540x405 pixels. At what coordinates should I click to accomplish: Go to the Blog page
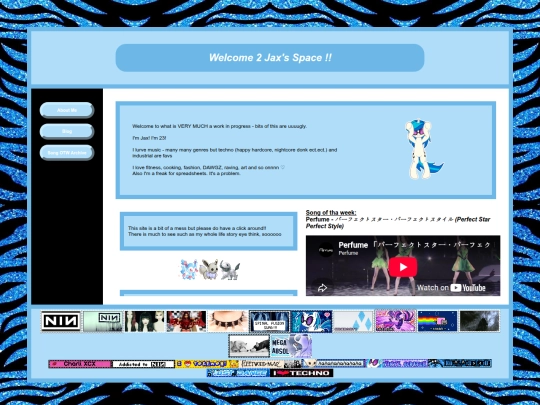(66, 131)
